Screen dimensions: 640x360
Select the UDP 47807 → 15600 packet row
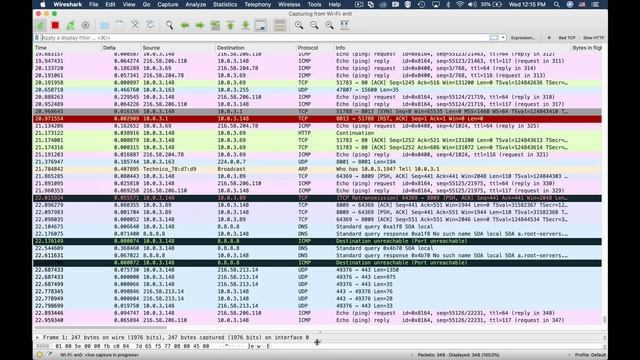click(317, 90)
